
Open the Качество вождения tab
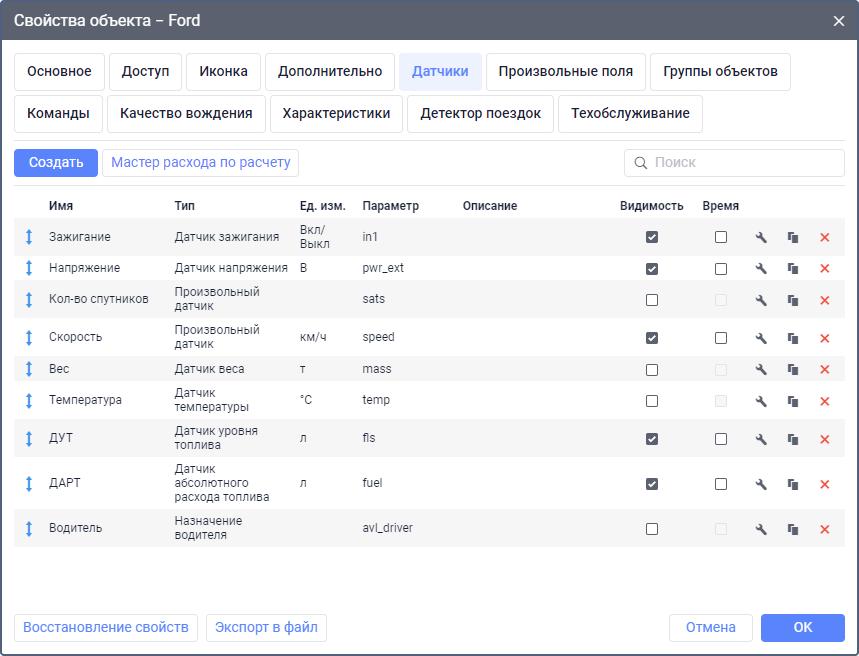click(186, 114)
